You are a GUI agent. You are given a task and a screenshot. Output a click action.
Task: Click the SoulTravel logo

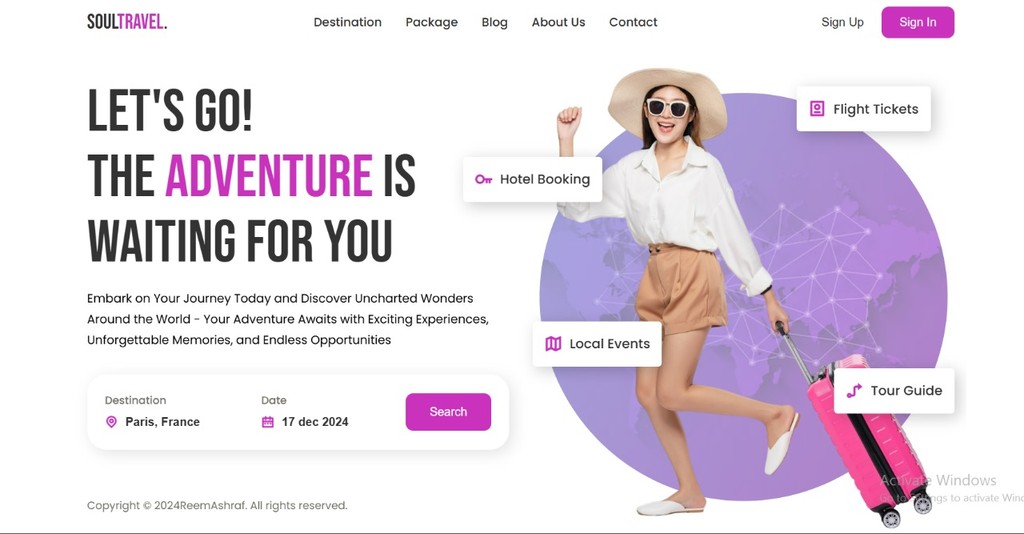tap(127, 22)
